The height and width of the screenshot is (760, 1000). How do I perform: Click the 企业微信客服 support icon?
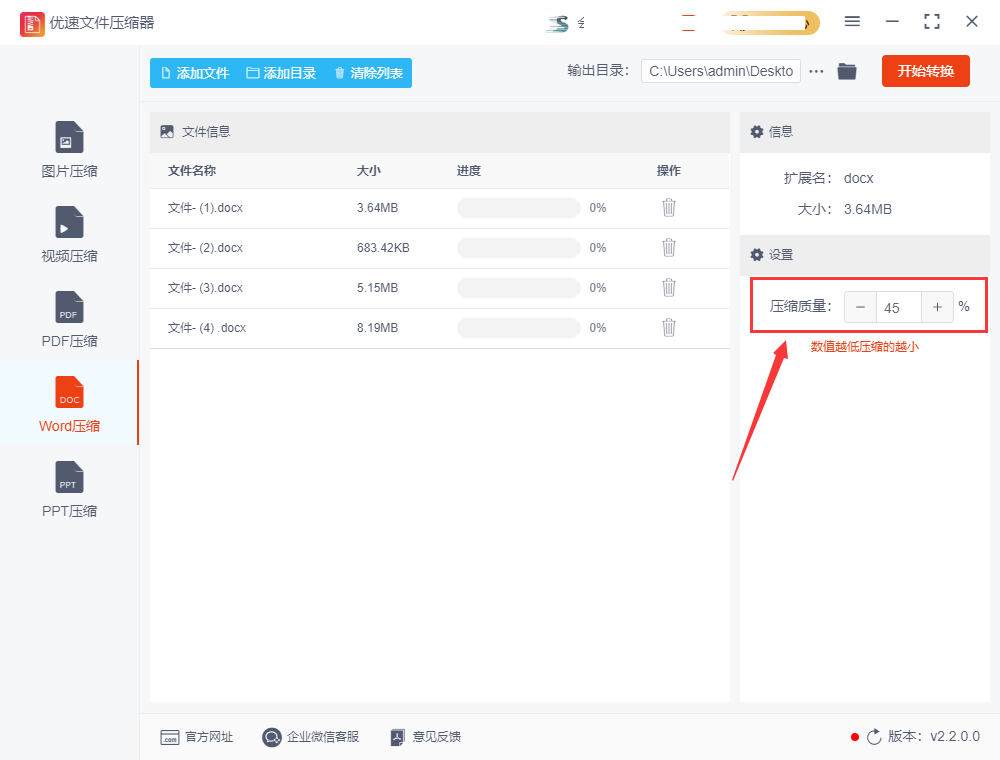pos(271,737)
